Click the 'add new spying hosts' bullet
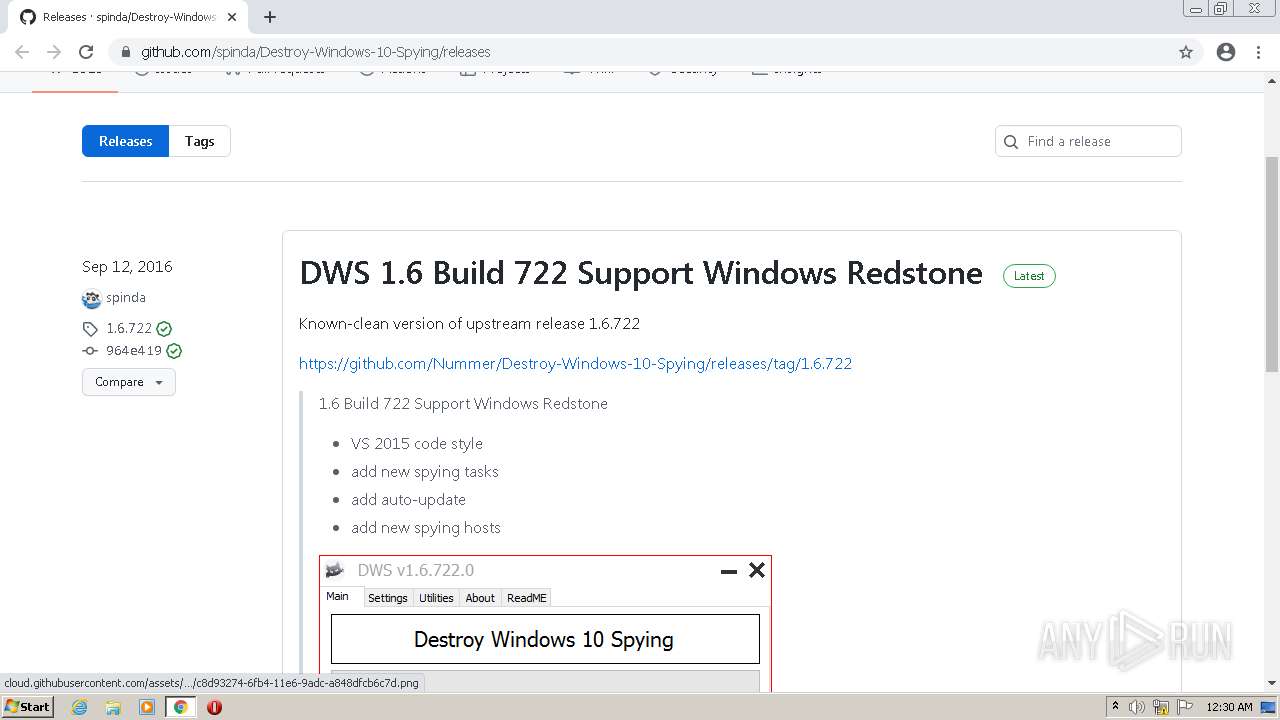The height and width of the screenshot is (720, 1280). (426, 528)
